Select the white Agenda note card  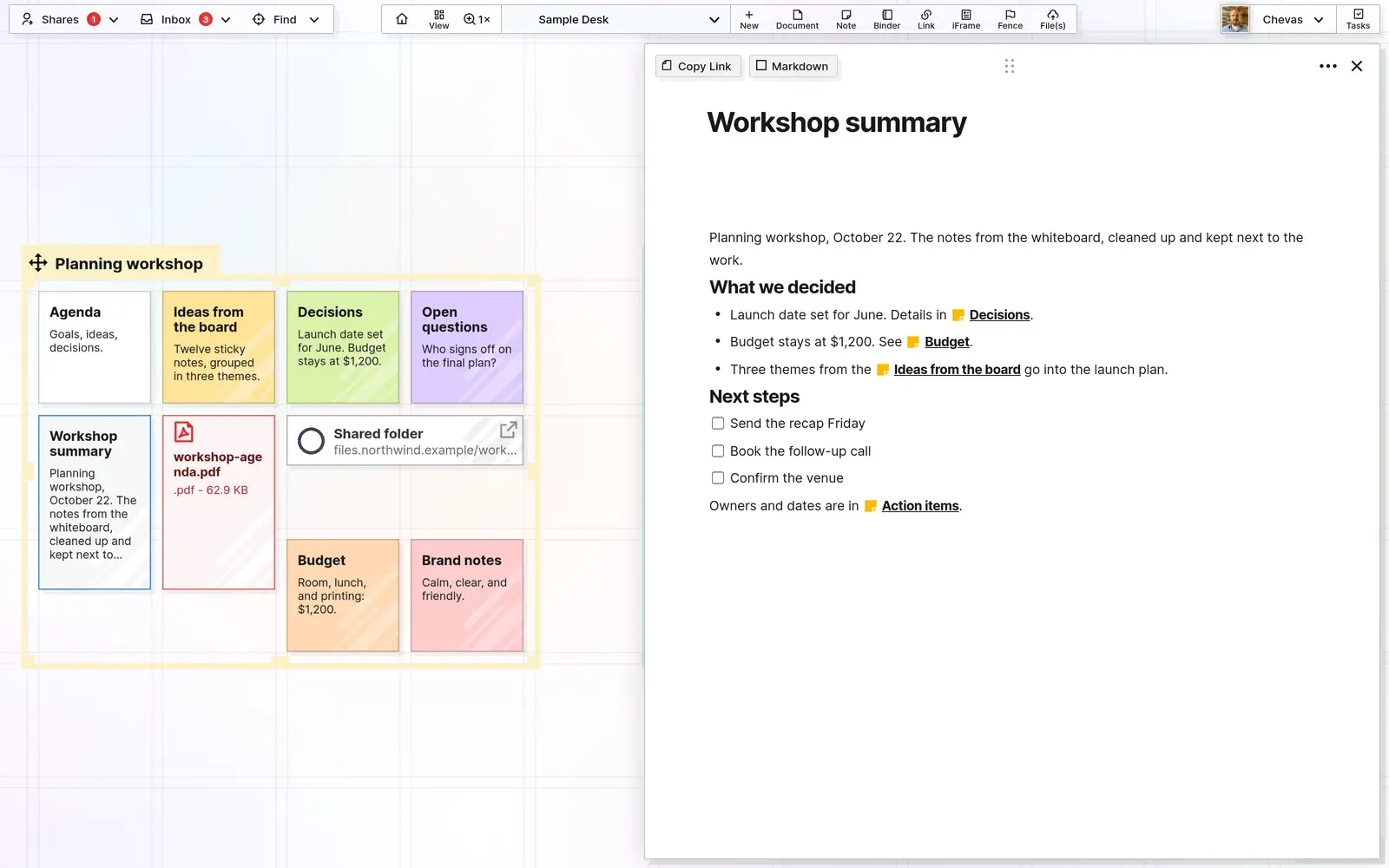(x=95, y=347)
